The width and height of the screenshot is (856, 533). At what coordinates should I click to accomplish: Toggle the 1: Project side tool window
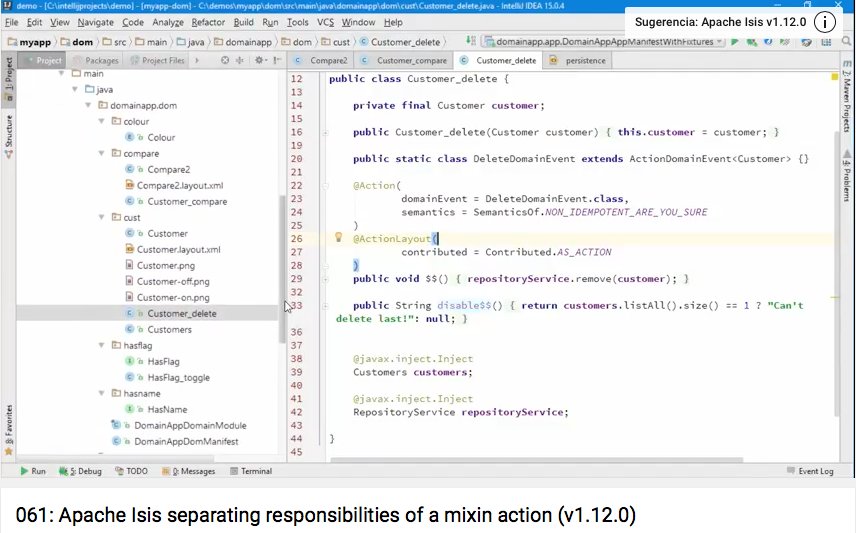9,80
